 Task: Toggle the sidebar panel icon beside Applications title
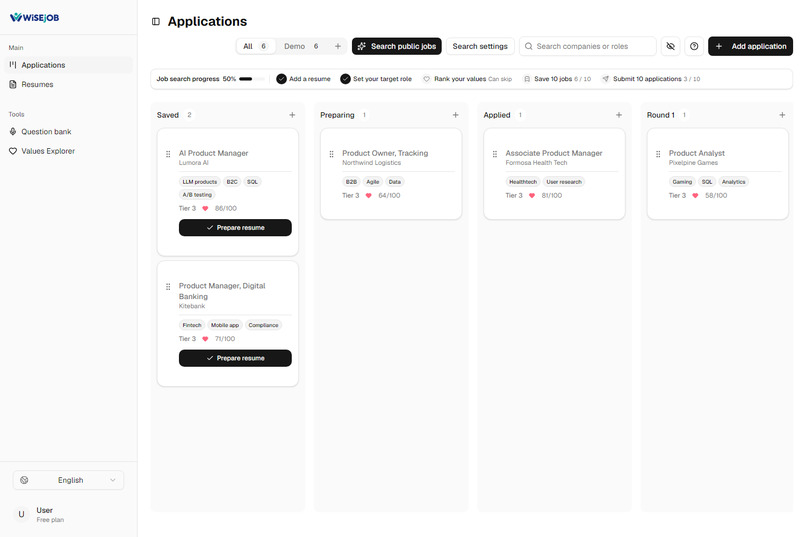coord(156,22)
